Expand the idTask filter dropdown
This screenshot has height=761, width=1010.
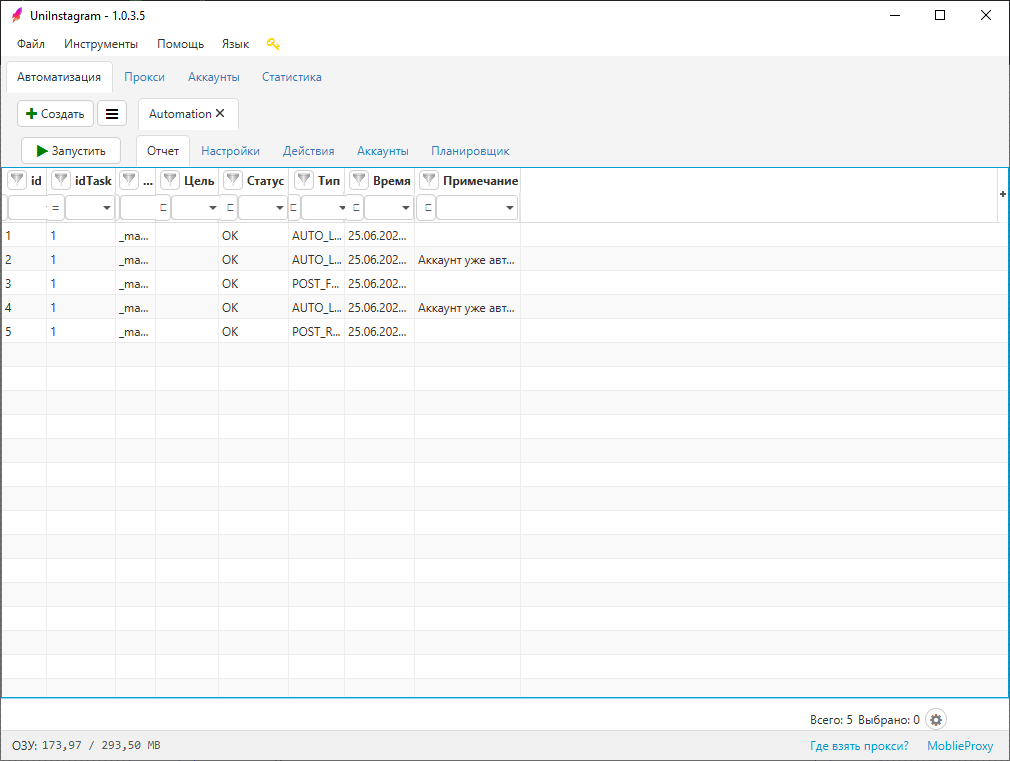(105, 208)
